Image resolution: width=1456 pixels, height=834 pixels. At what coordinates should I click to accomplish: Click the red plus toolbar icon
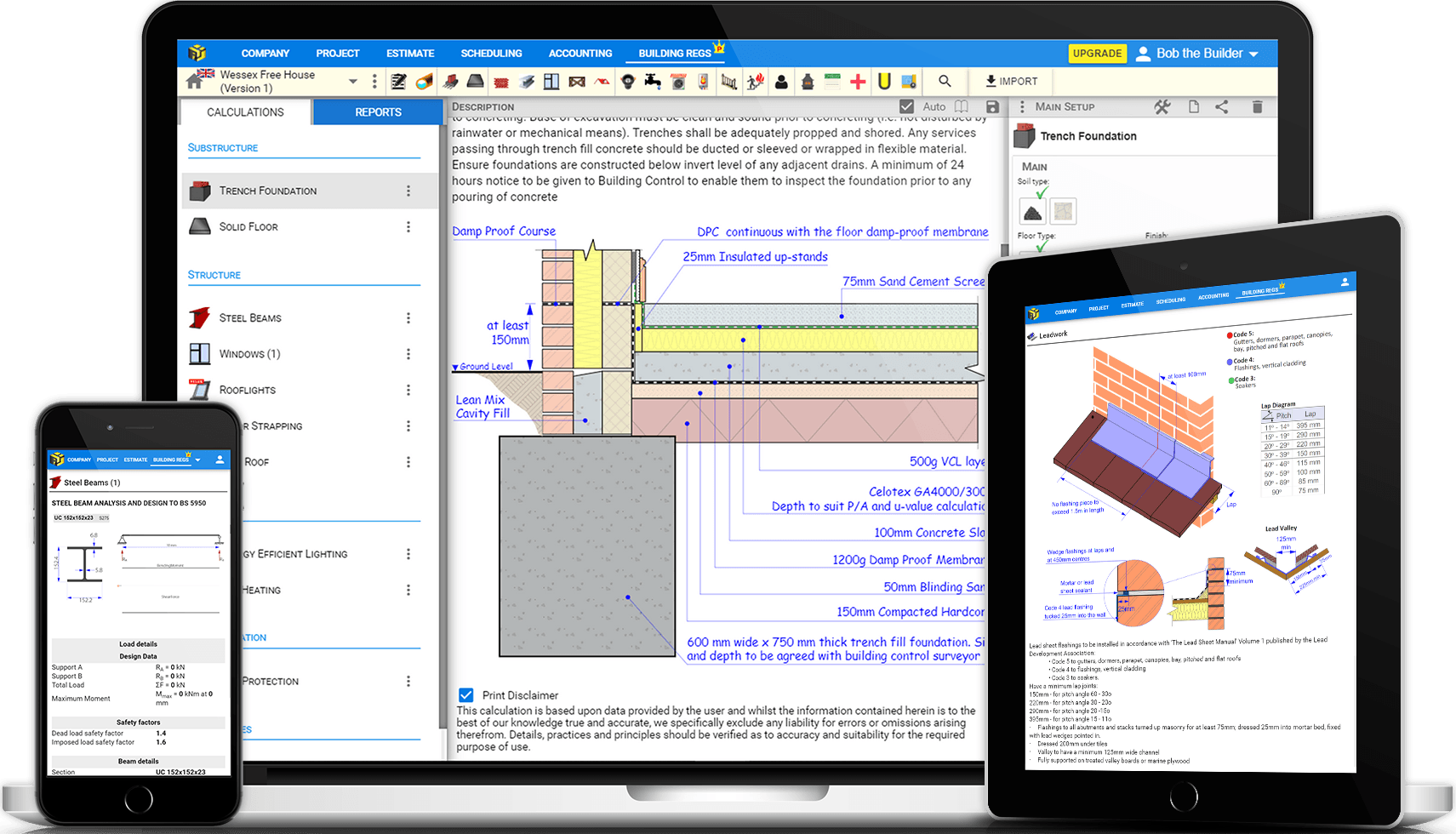click(x=858, y=82)
